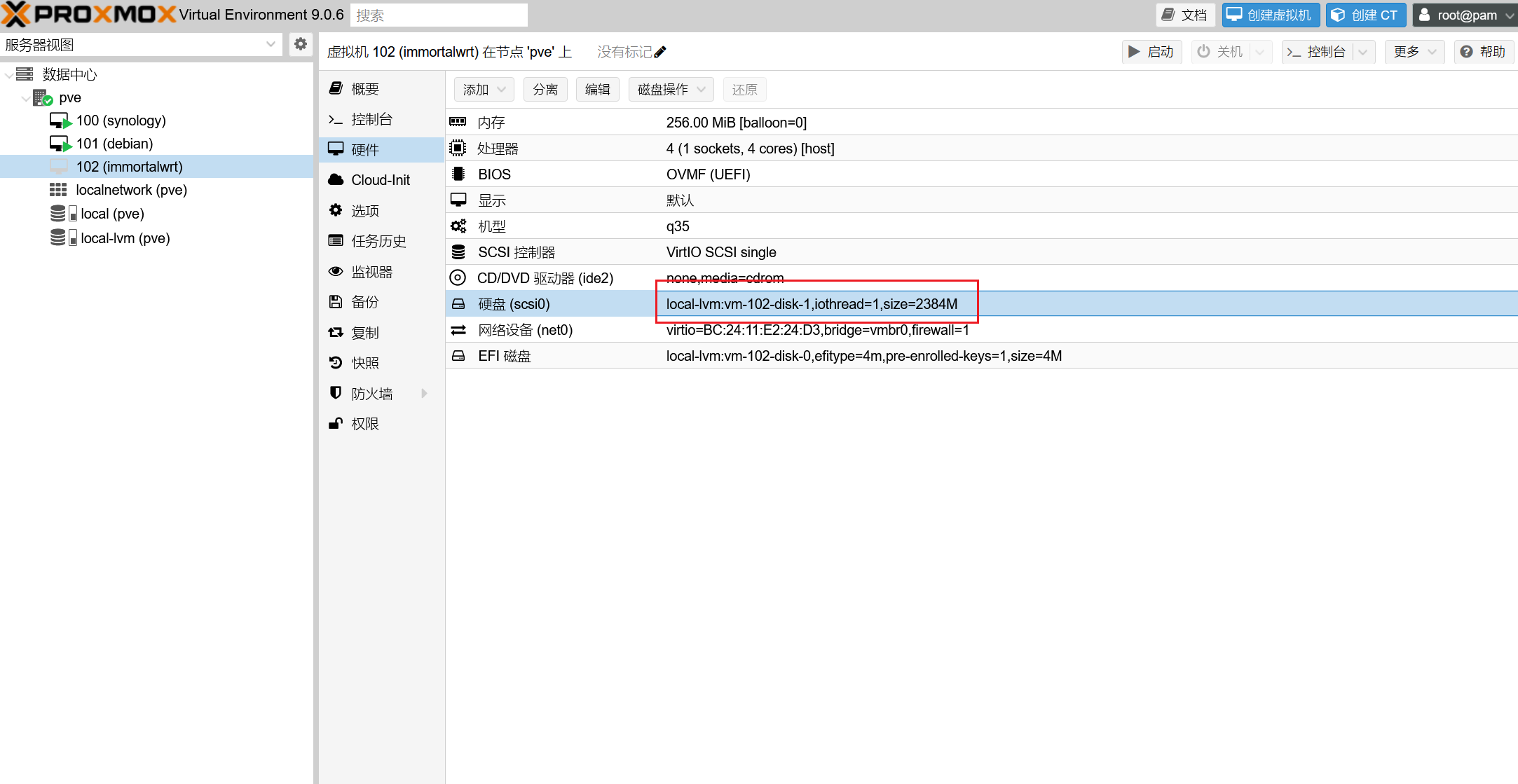Click the network arrows icon in net0 row
Viewport: 1518px width, 784px height.
(x=458, y=329)
